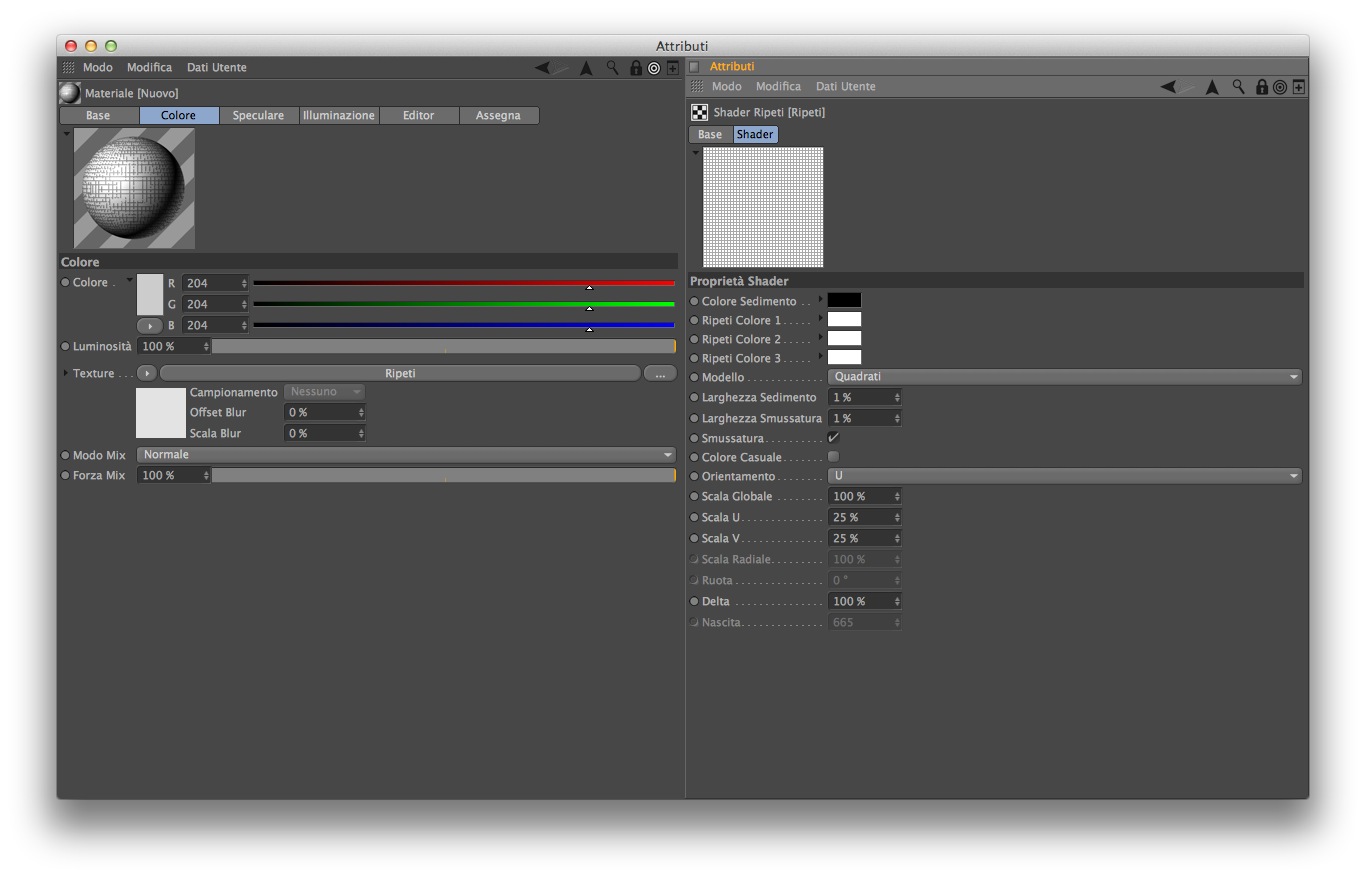The height and width of the screenshot is (878, 1366).
Task: Click animation dot beside Delta
Action: click(695, 602)
